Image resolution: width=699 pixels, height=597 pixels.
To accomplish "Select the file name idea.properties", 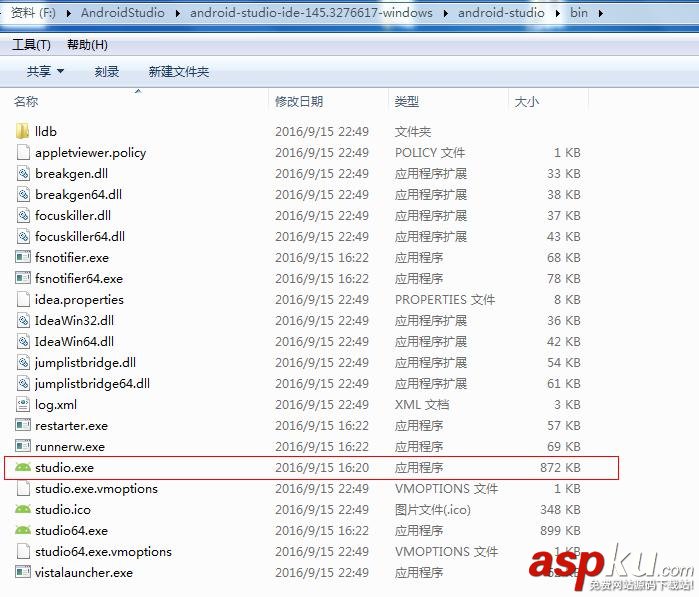I will coord(79,299).
